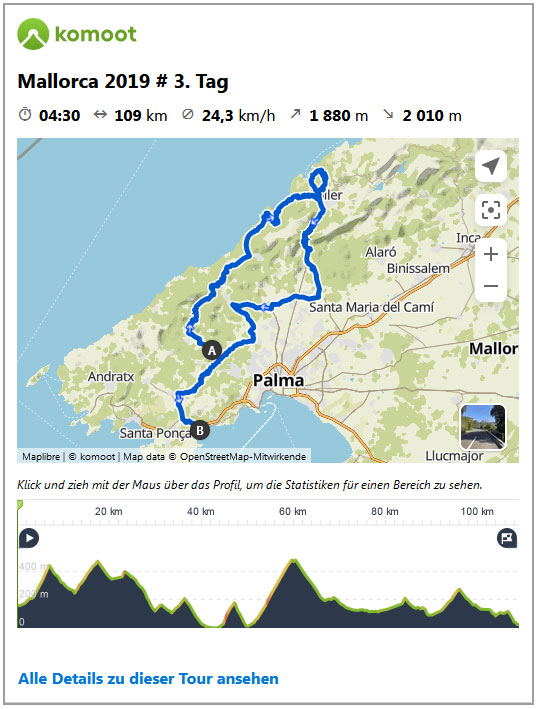Click the komoot wordmark text
Image resolution: width=538 pixels, height=709 pixels.
click(x=95, y=34)
